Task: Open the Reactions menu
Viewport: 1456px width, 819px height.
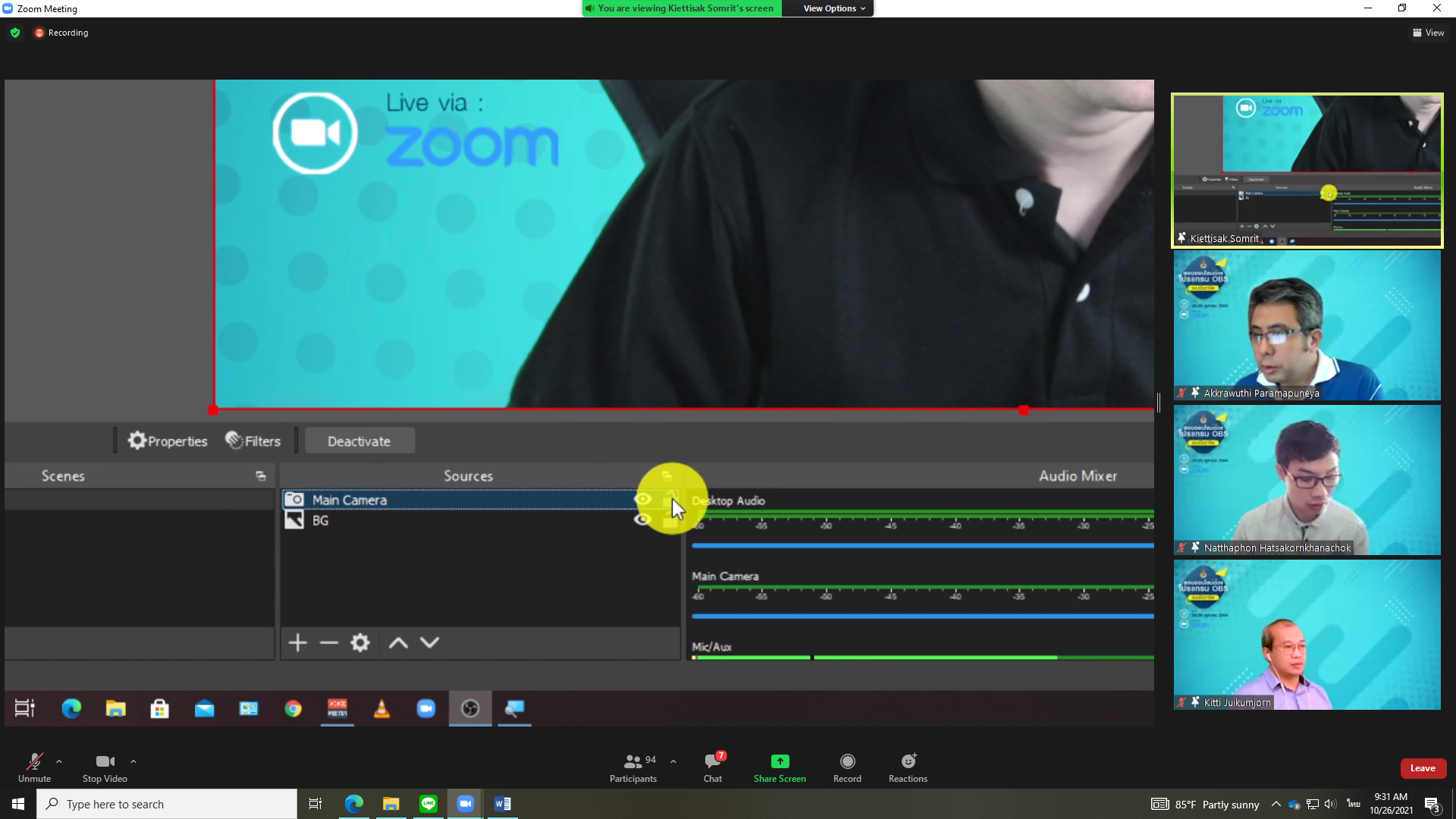Action: 908,767
